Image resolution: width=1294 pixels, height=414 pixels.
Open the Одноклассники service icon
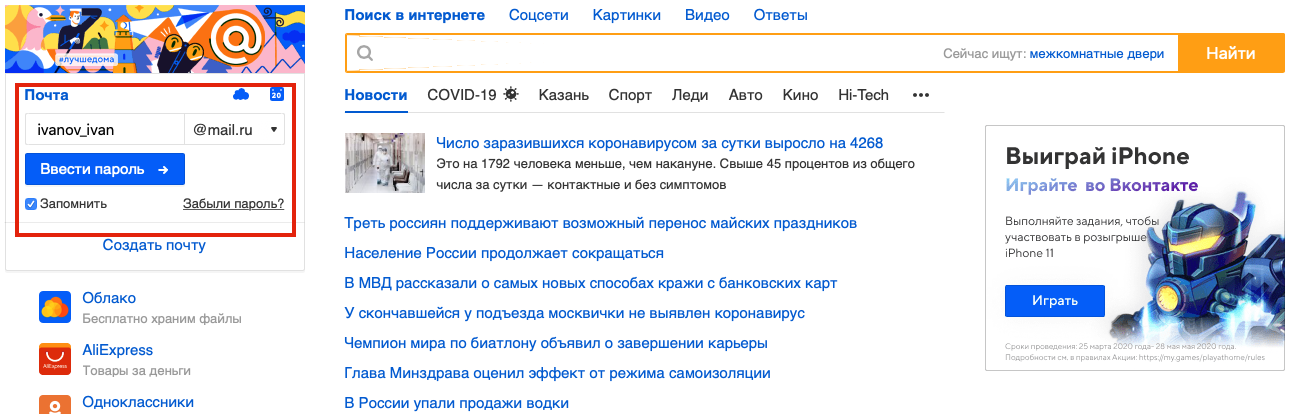[55, 405]
